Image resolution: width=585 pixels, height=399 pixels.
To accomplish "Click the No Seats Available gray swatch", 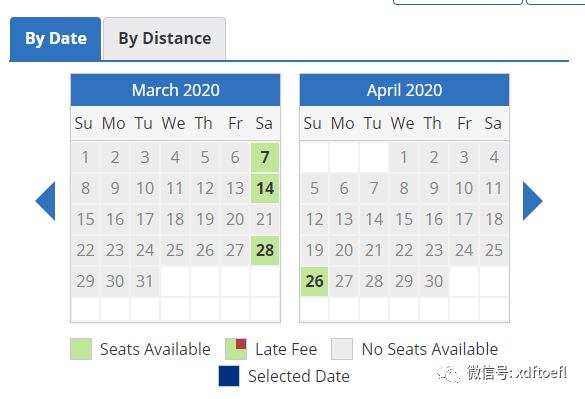I will click(342, 349).
